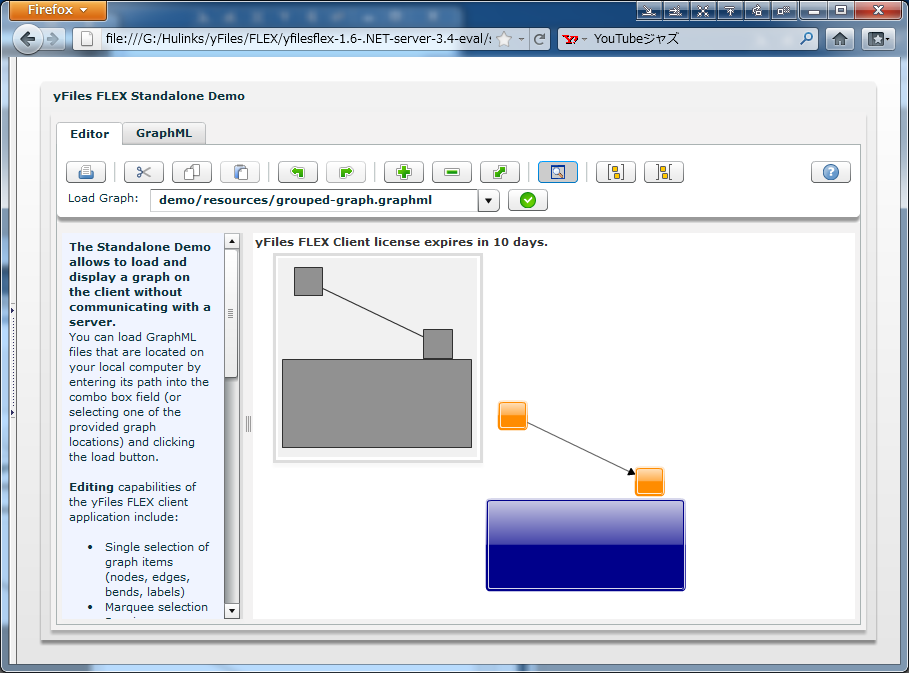Focus the address bar showing the file URL
The image size is (909, 673).
[297, 39]
